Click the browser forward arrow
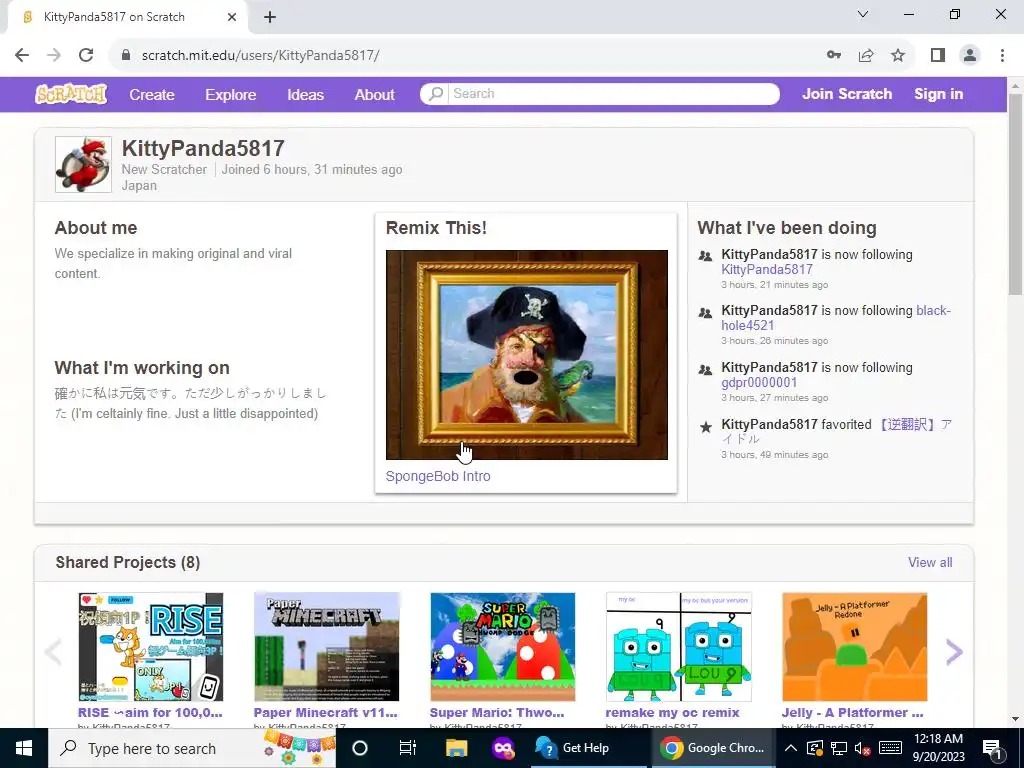This screenshot has width=1024, height=768. pos(54,55)
